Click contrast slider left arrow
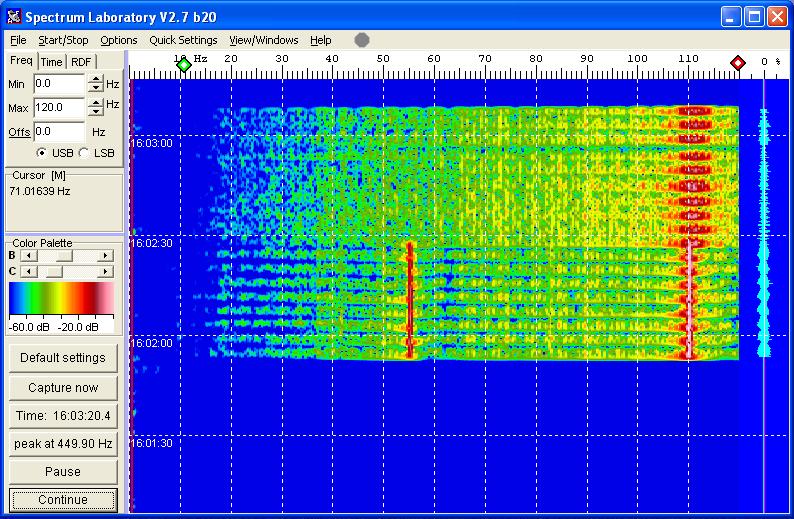The image size is (794, 519). tap(27, 271)
